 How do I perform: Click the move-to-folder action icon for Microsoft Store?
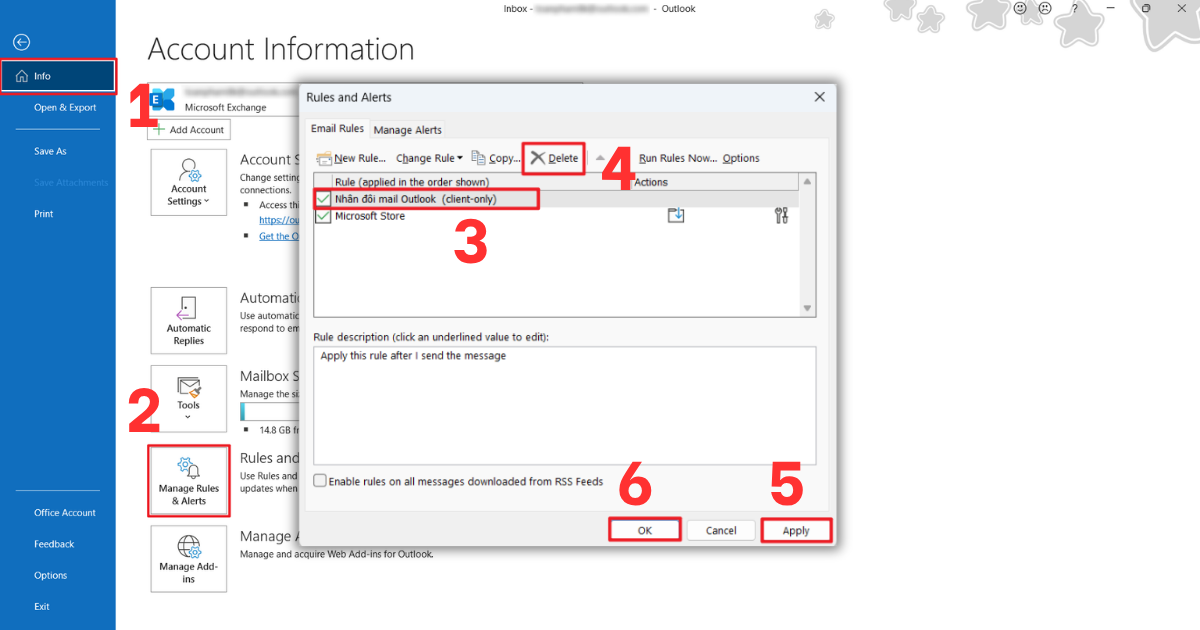(676, 216)
